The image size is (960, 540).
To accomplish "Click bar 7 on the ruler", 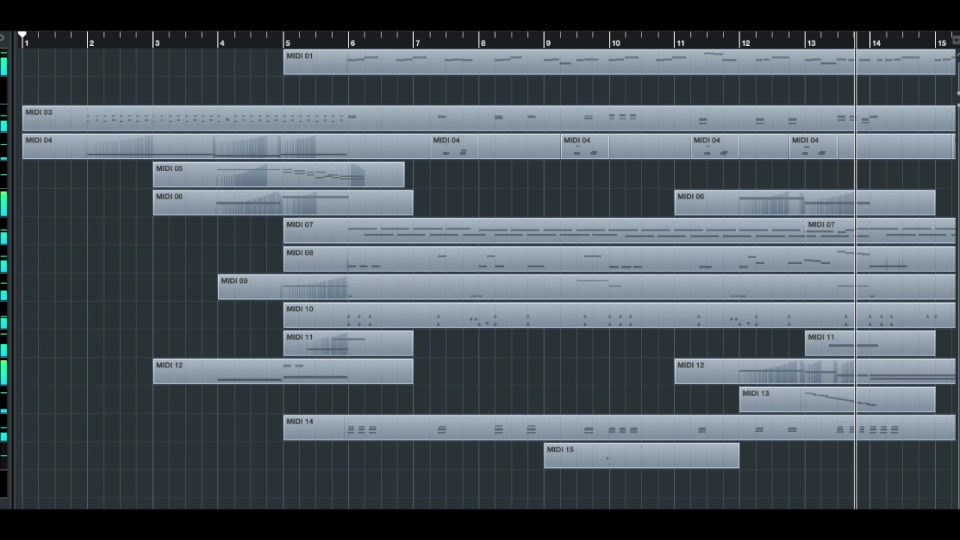I will pos(418,43).
